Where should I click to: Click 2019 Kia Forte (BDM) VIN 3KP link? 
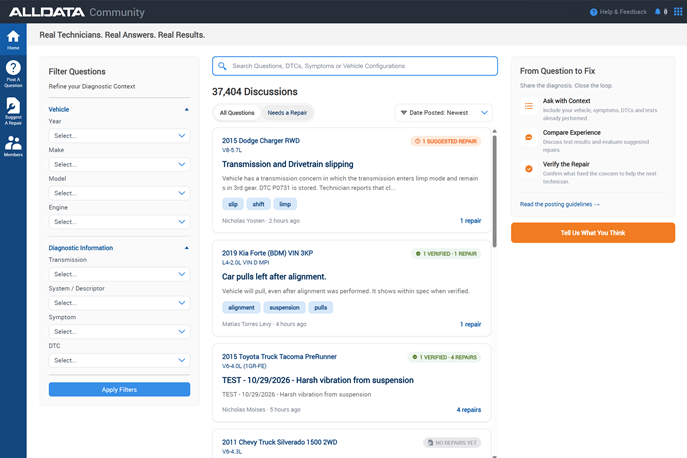point(267,253)
